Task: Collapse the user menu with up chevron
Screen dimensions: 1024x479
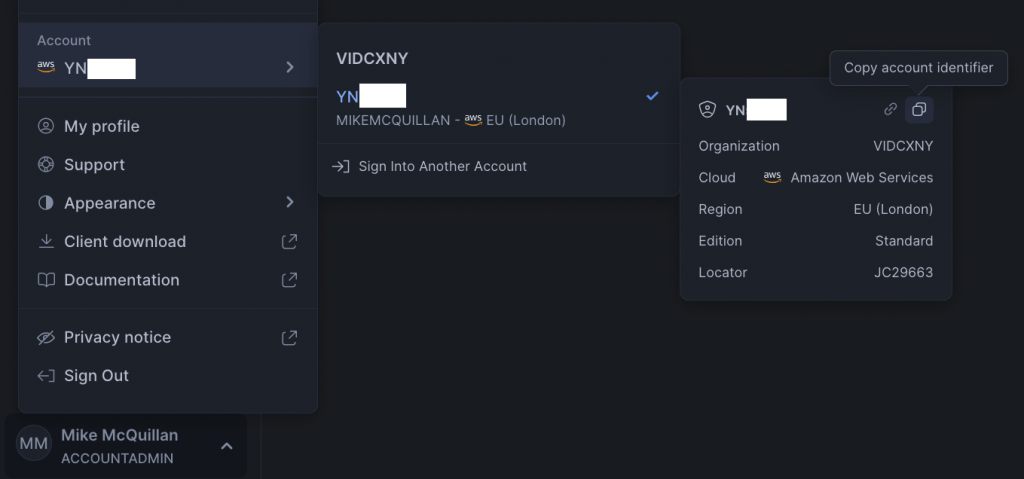Action: (227, 445)
